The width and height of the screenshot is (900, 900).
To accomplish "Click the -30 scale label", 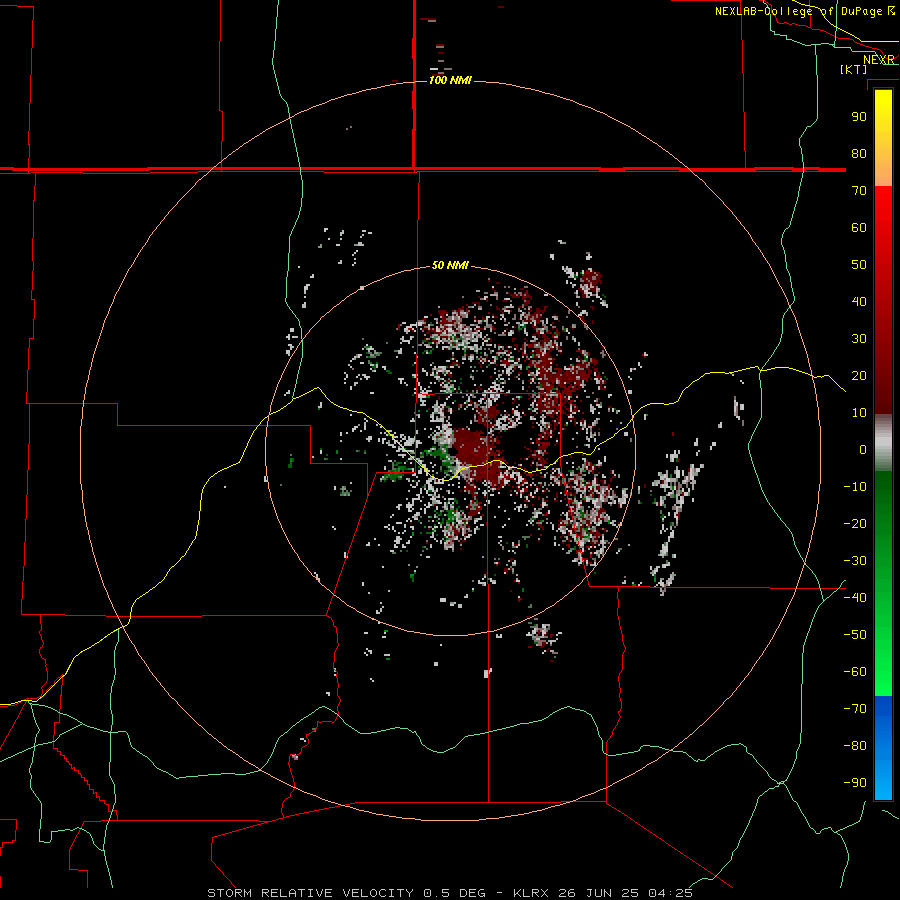I will click(855, 561).
